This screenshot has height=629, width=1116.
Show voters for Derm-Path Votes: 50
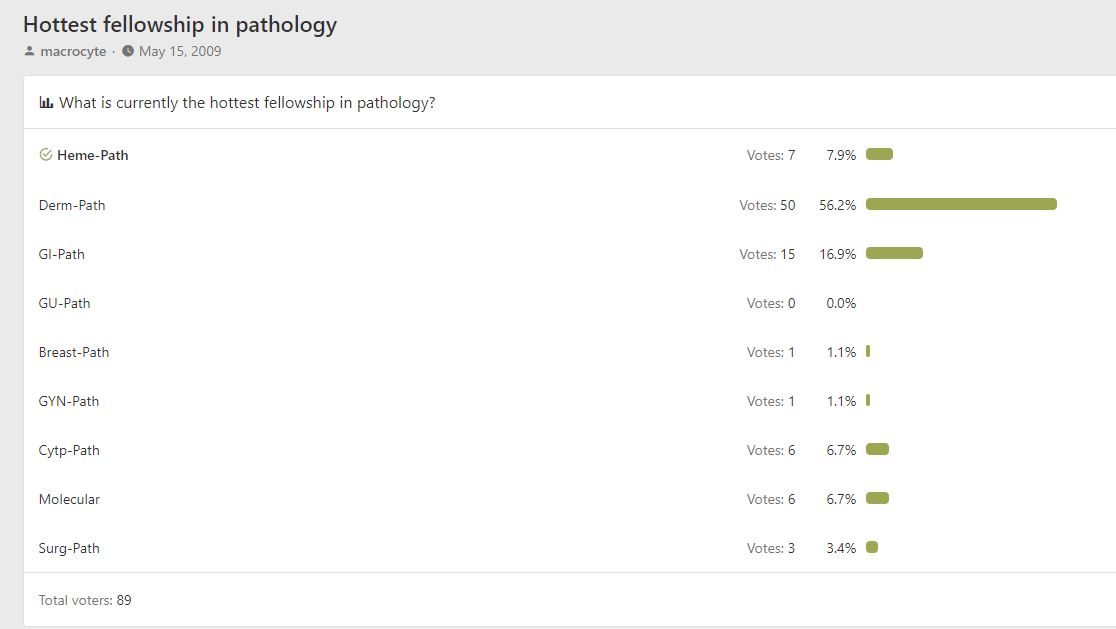click(x=767, y=205)
